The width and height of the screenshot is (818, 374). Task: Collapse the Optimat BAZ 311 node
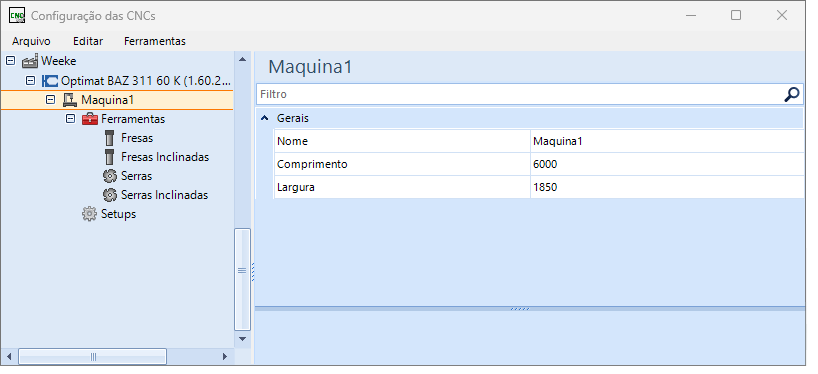pyautogui.click(x=30, y=81)
